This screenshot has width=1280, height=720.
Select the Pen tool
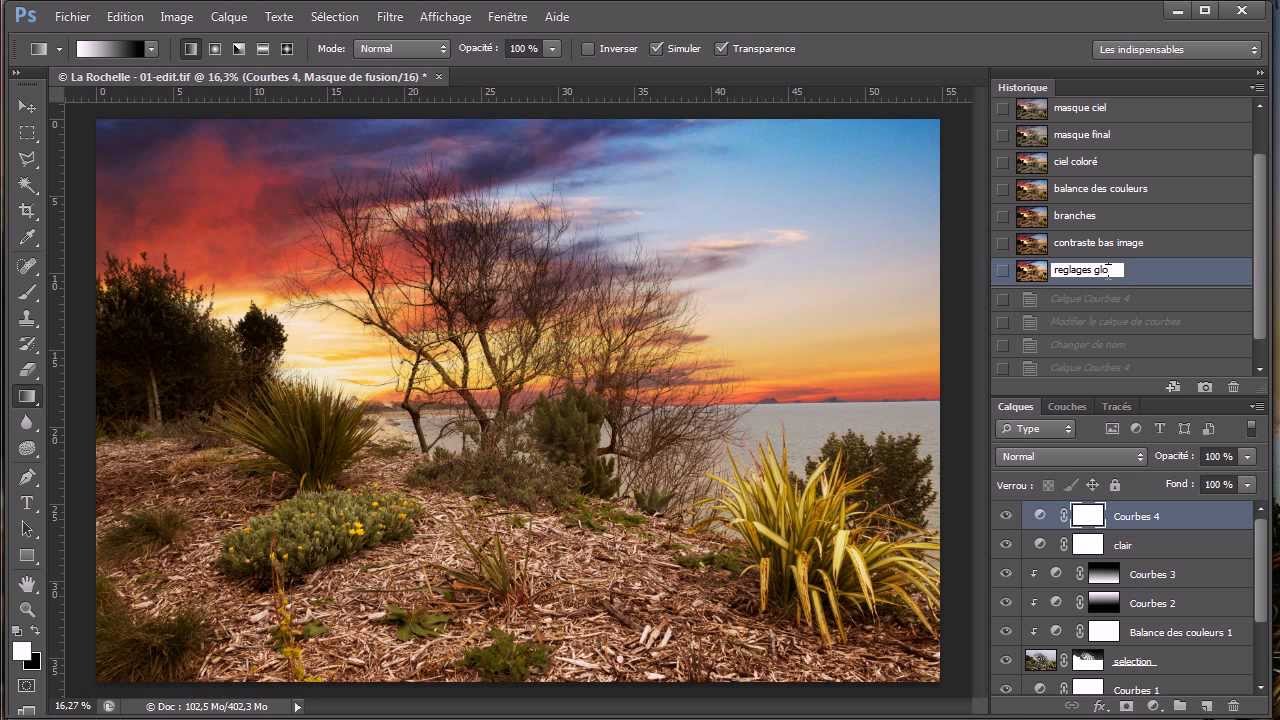(27, 477)
